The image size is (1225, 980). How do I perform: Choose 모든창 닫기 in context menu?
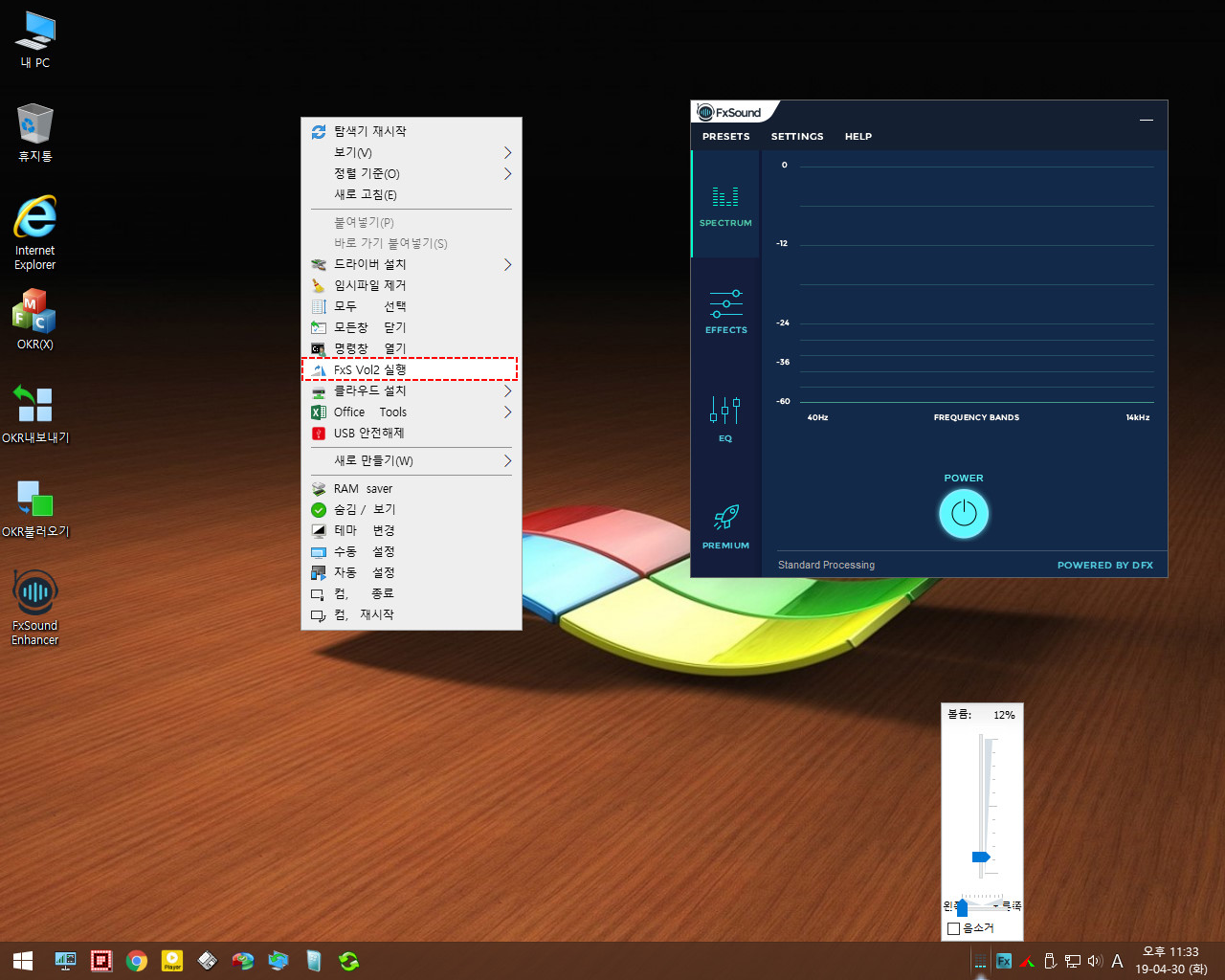tap(412, 327)
